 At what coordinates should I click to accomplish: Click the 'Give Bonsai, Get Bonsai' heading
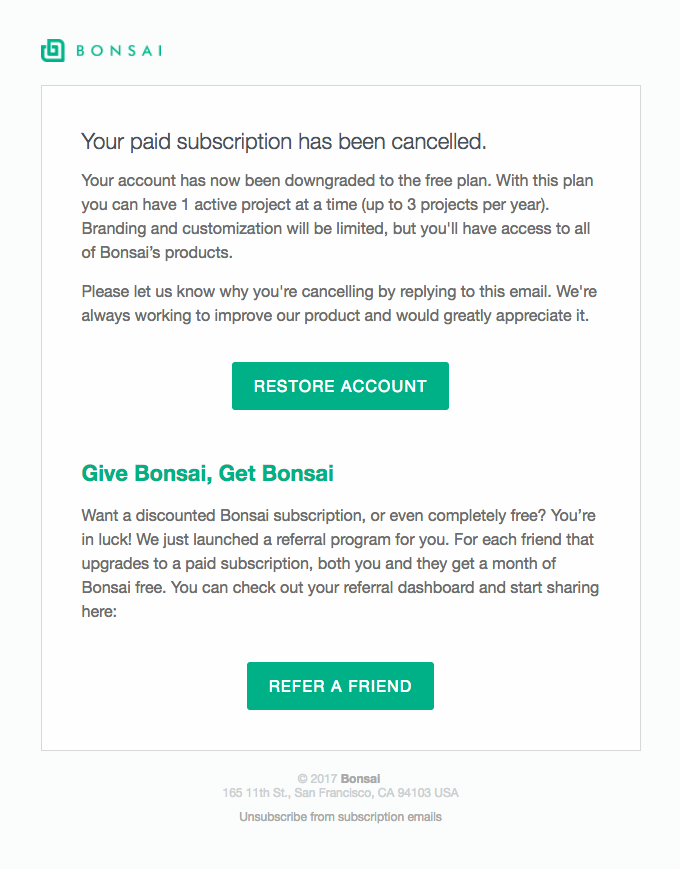point(207,473)
